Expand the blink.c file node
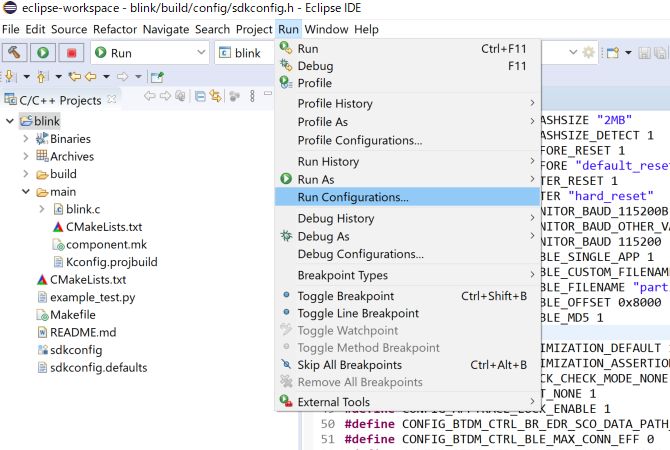Image resolution: width=670 pixels, height=450 pixels. 42,209
